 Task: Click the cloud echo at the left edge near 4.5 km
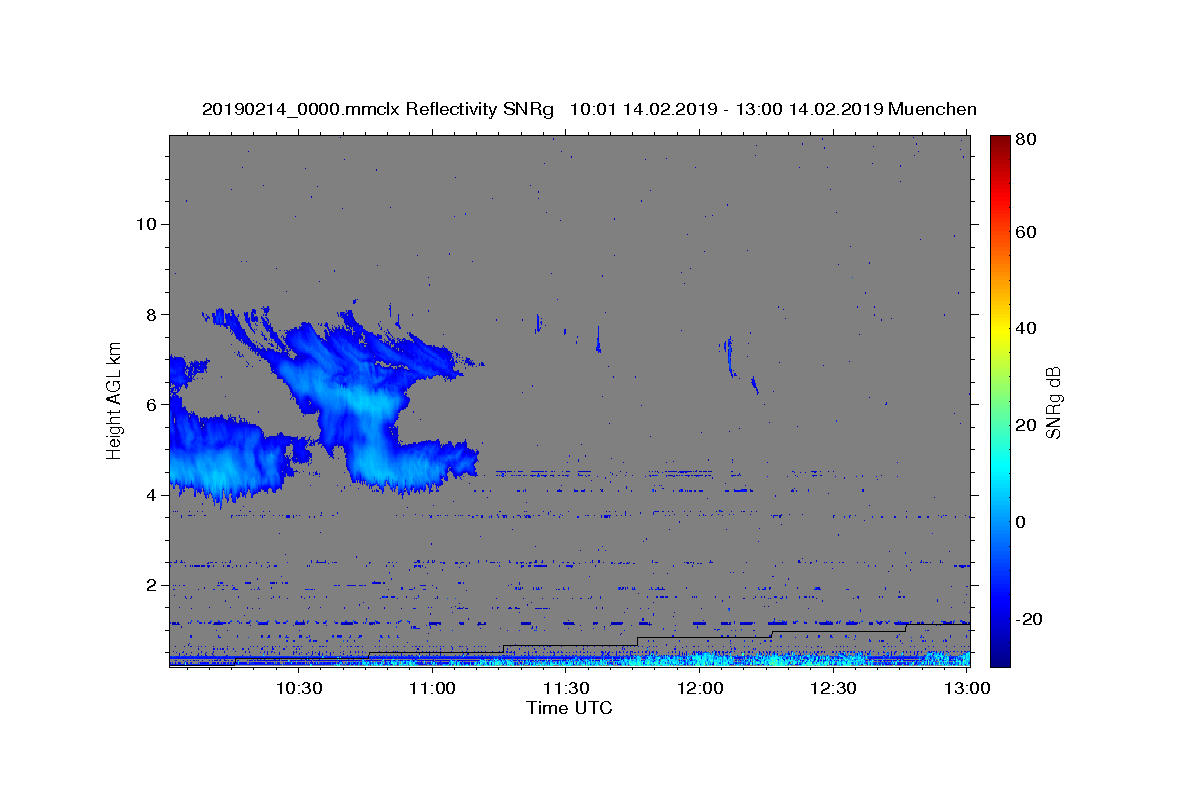click(x=225, y=460)
